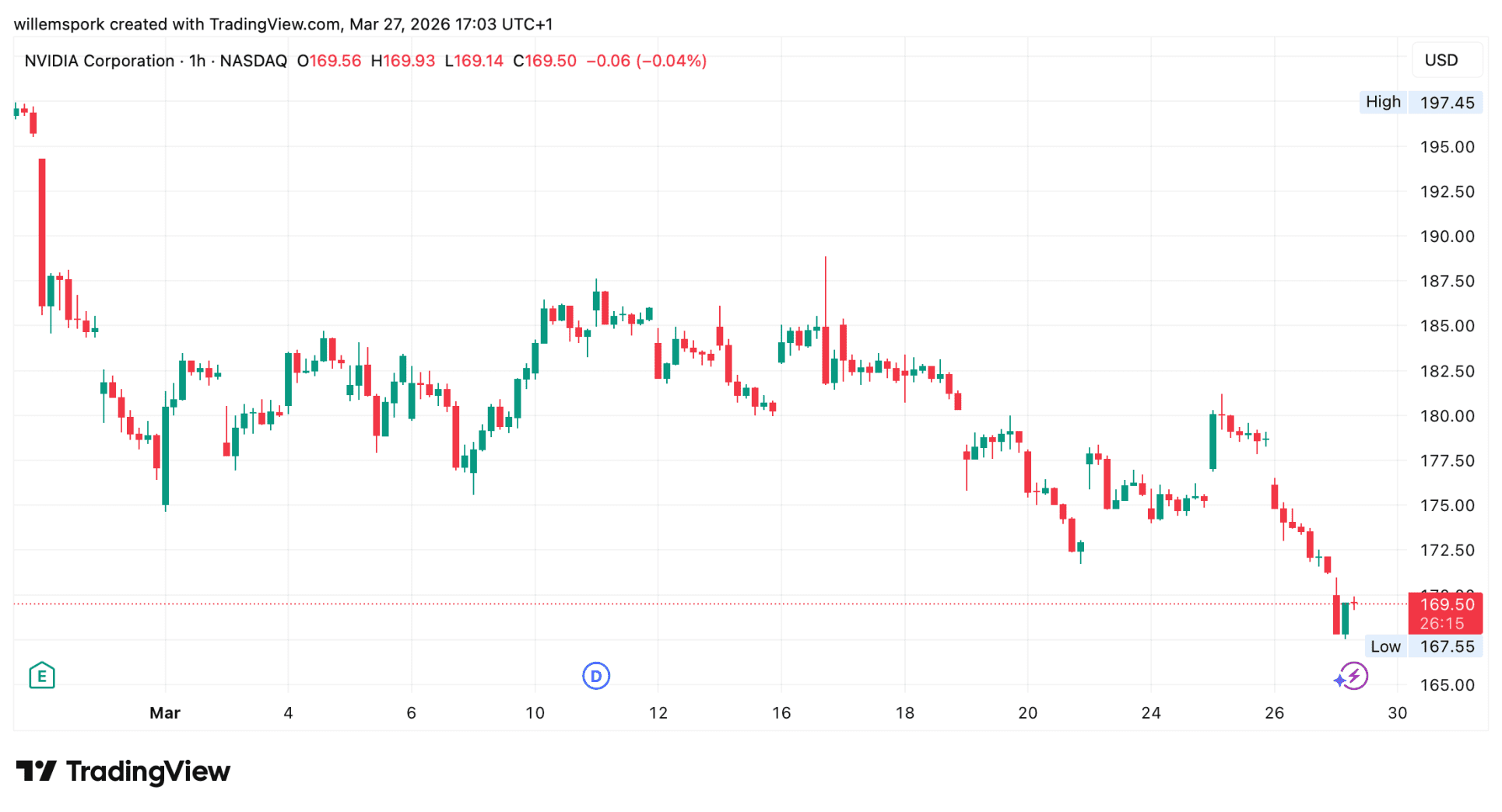Viewport: 1502px width, 812px height.
Task: Click the NVIDIA Corporation symbol title
Action: [x=100, y=61]
